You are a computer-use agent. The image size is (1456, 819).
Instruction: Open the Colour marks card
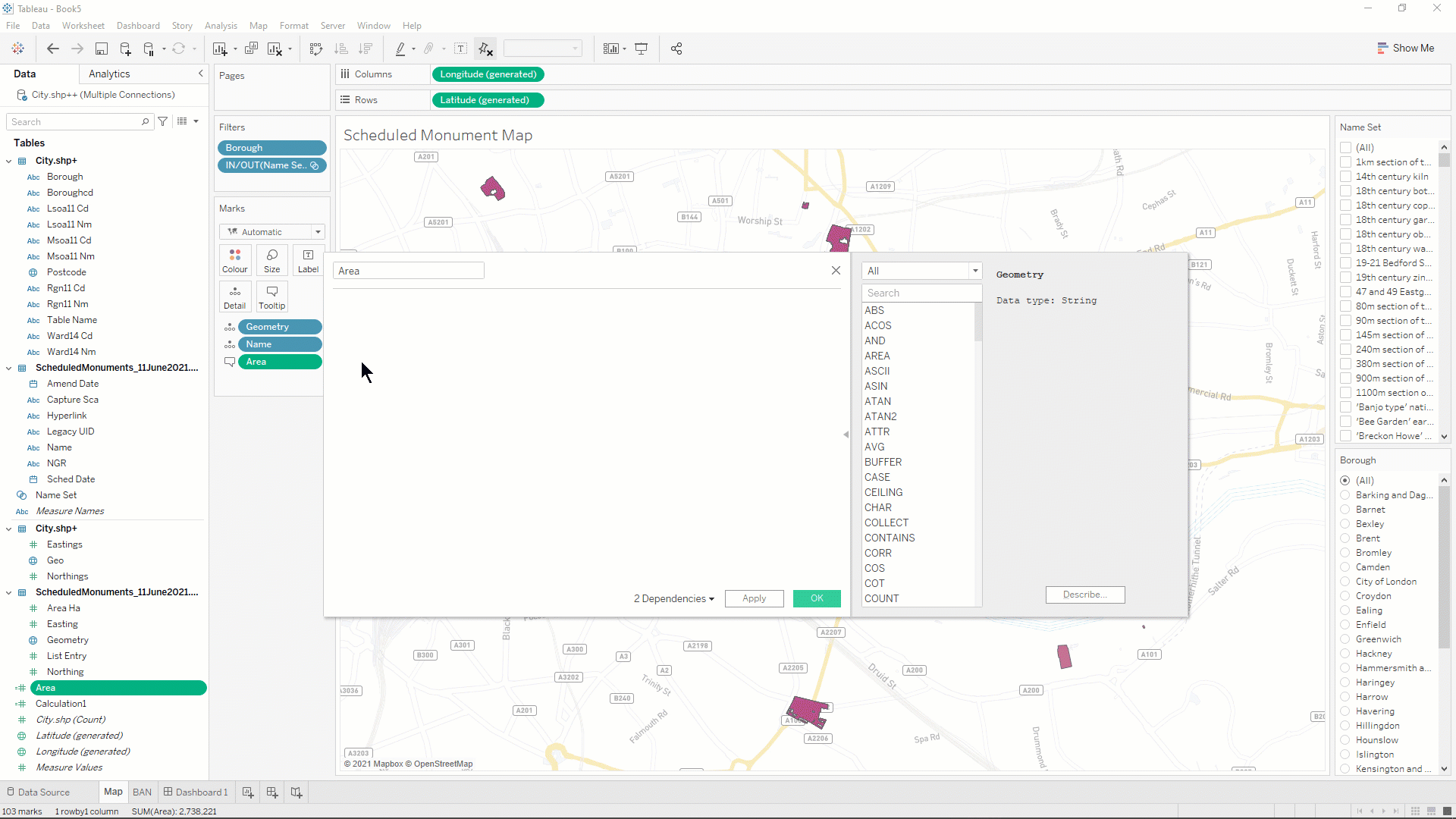coord(234,260)
